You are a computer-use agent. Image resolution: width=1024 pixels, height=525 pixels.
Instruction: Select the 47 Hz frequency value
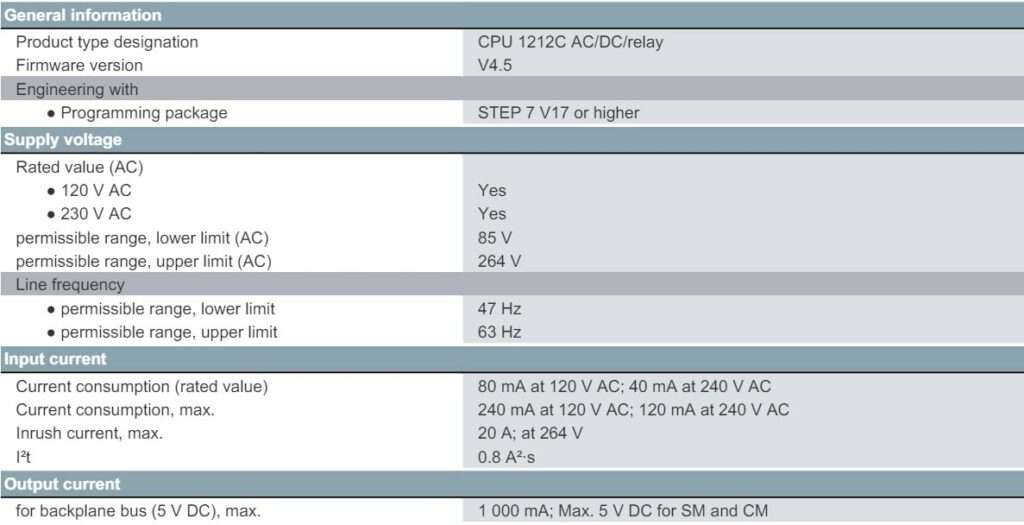click(x=499, y=308)
